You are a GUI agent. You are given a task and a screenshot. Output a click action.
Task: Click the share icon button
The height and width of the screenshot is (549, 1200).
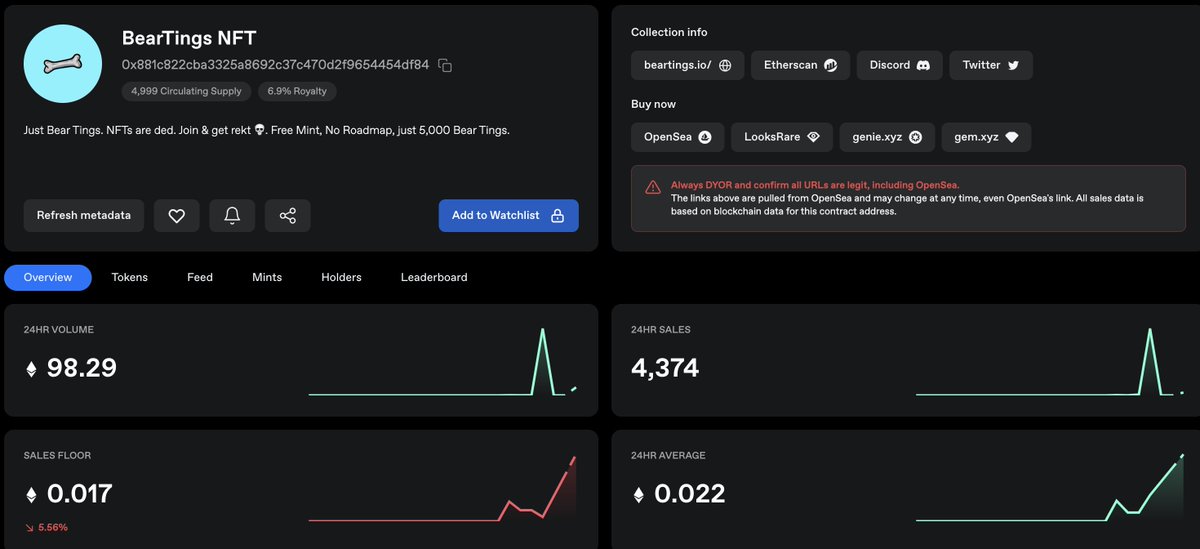coord(288,215)
